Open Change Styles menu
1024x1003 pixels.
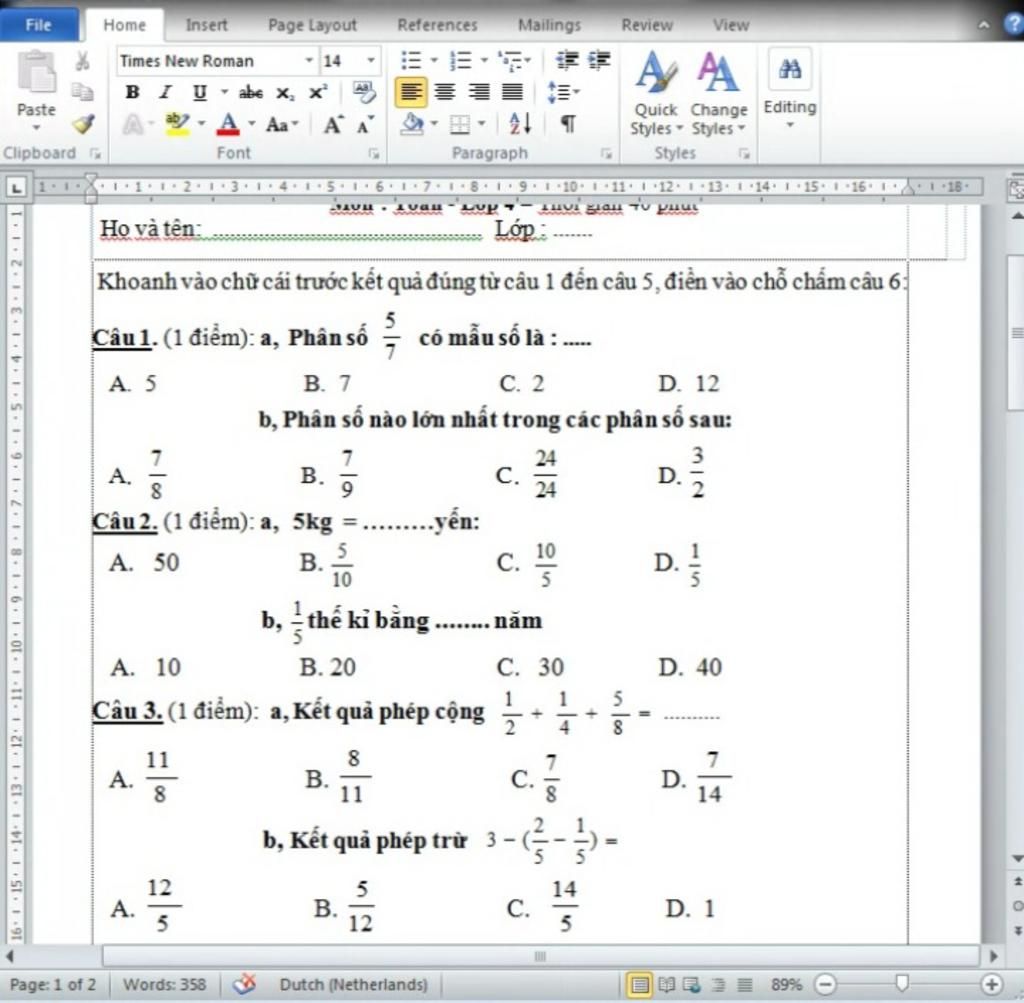coord(718,93)
